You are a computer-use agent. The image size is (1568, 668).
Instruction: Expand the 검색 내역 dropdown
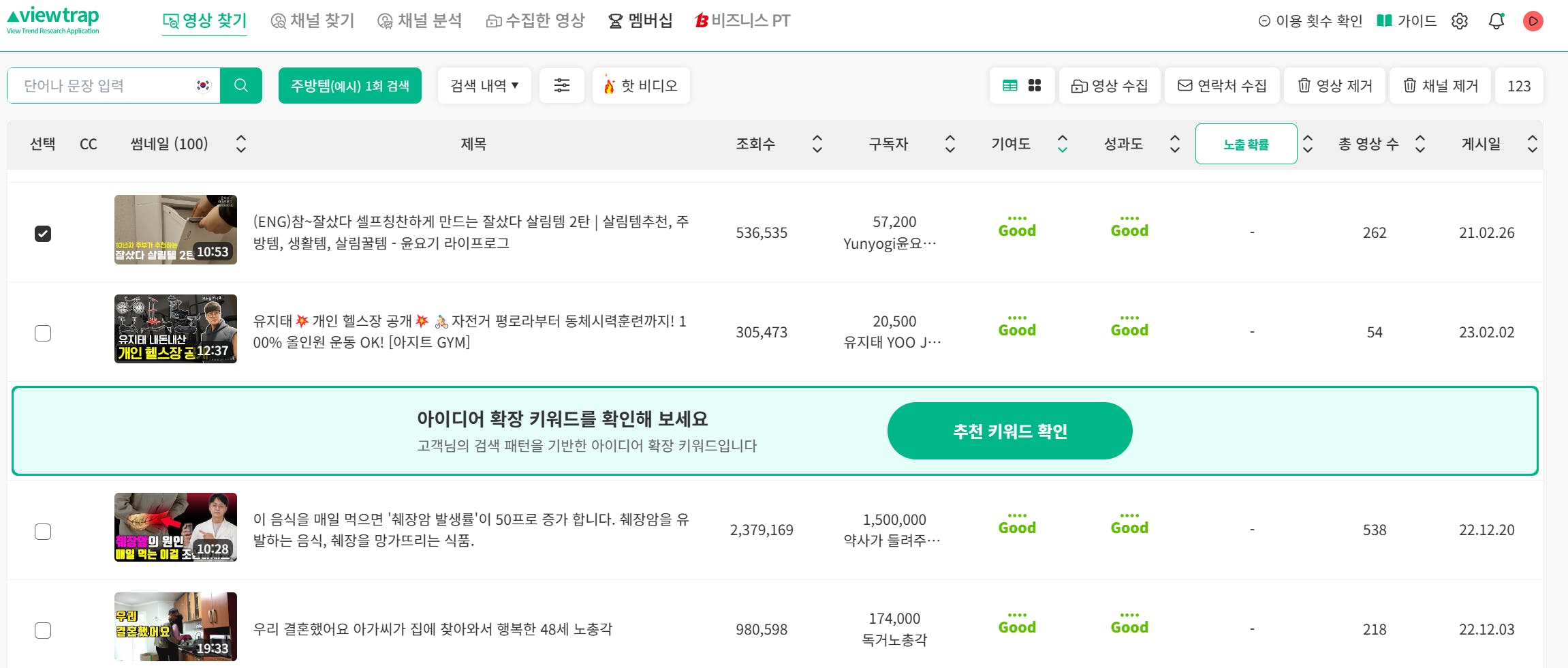(484, 85)
